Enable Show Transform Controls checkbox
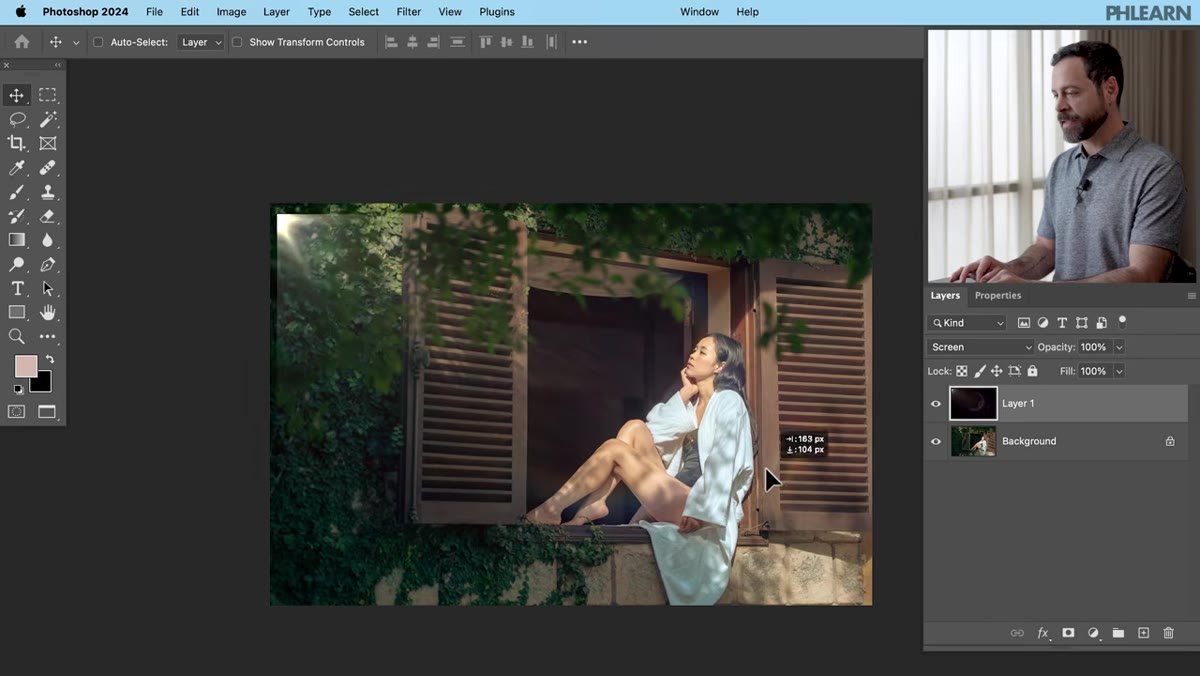Image resolution: width=1200 pixels, height=676 pixels. [237, 42]
